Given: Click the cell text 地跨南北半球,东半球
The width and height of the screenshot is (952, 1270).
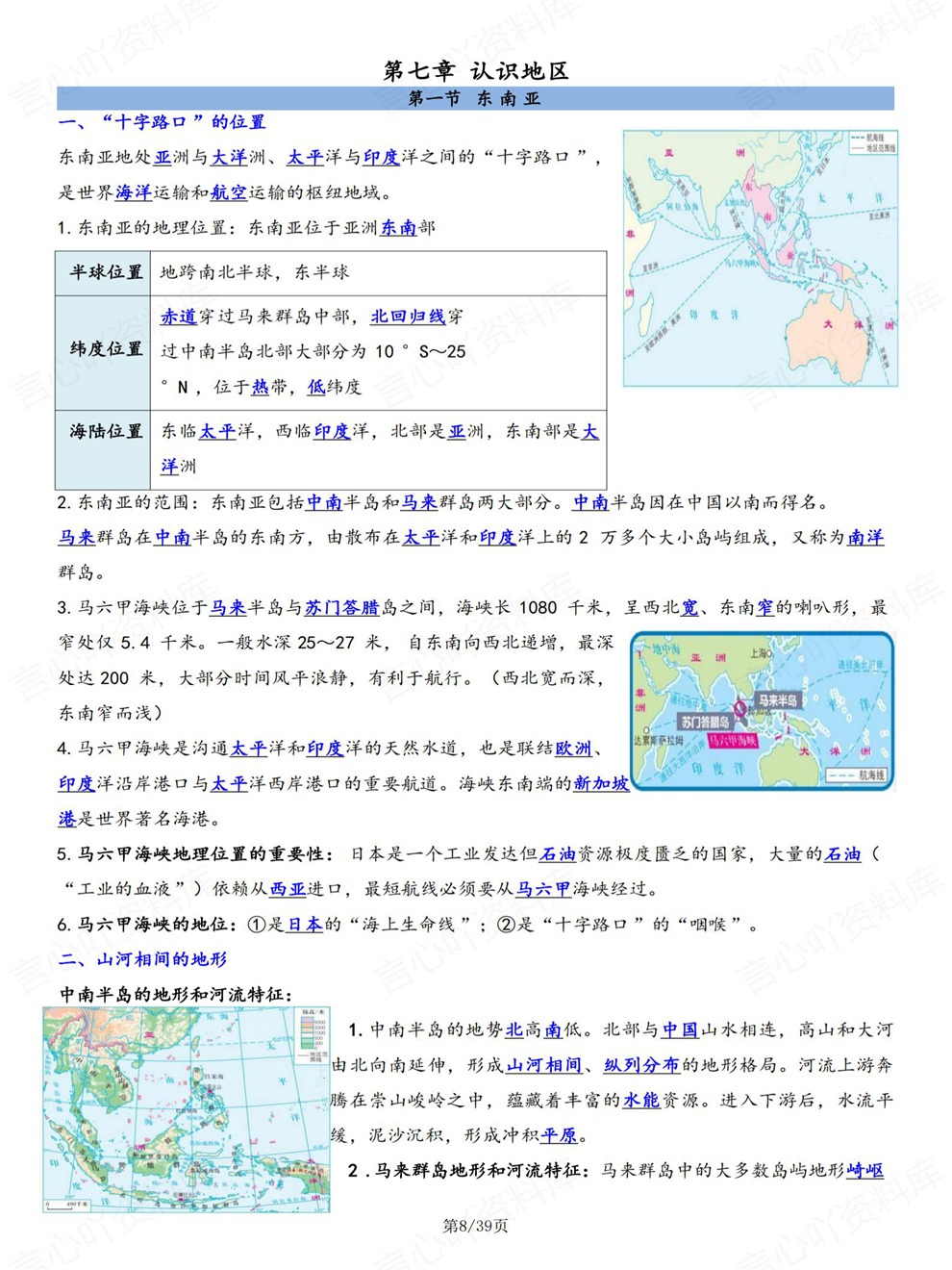Looking at the screenshot, I should [x=255, y=273].
